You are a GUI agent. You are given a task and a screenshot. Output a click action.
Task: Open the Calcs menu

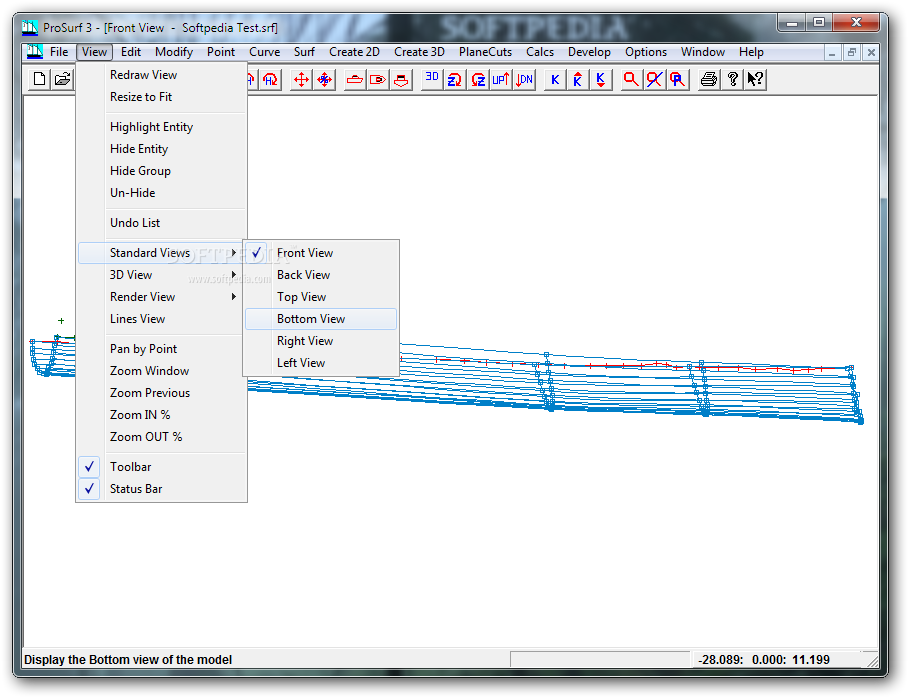pyautogui.click(x=540, y=52)
